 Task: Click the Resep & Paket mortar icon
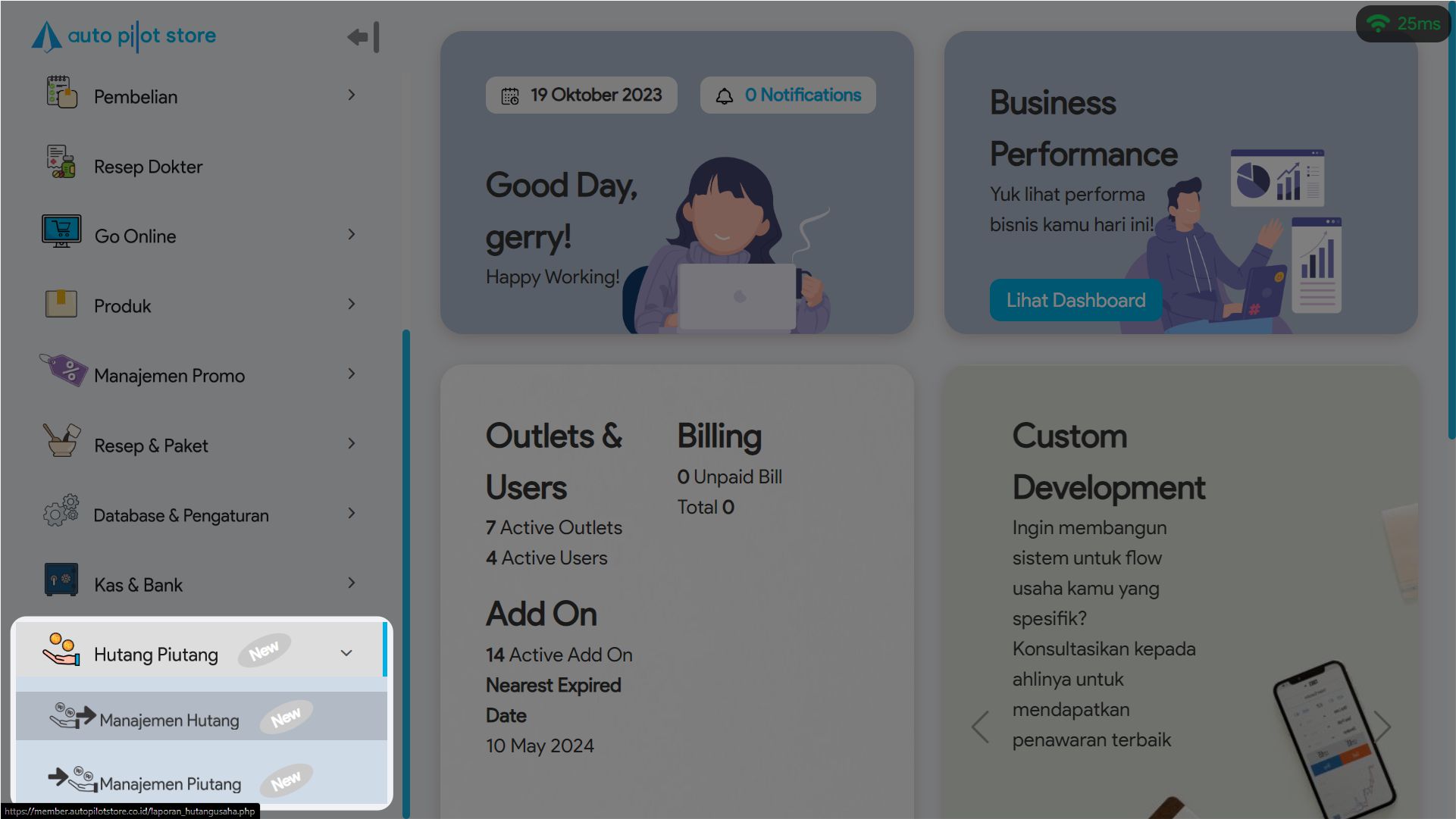tap(61, 440)
